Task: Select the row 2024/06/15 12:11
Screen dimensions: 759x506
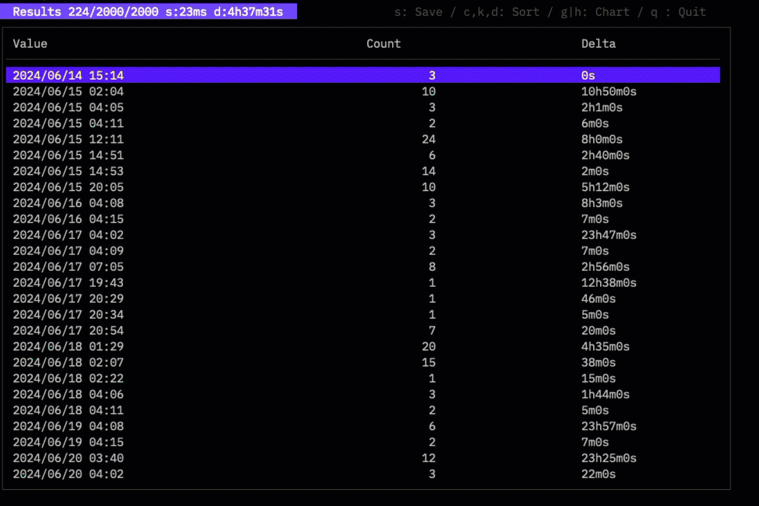Action: click(363, 139)
